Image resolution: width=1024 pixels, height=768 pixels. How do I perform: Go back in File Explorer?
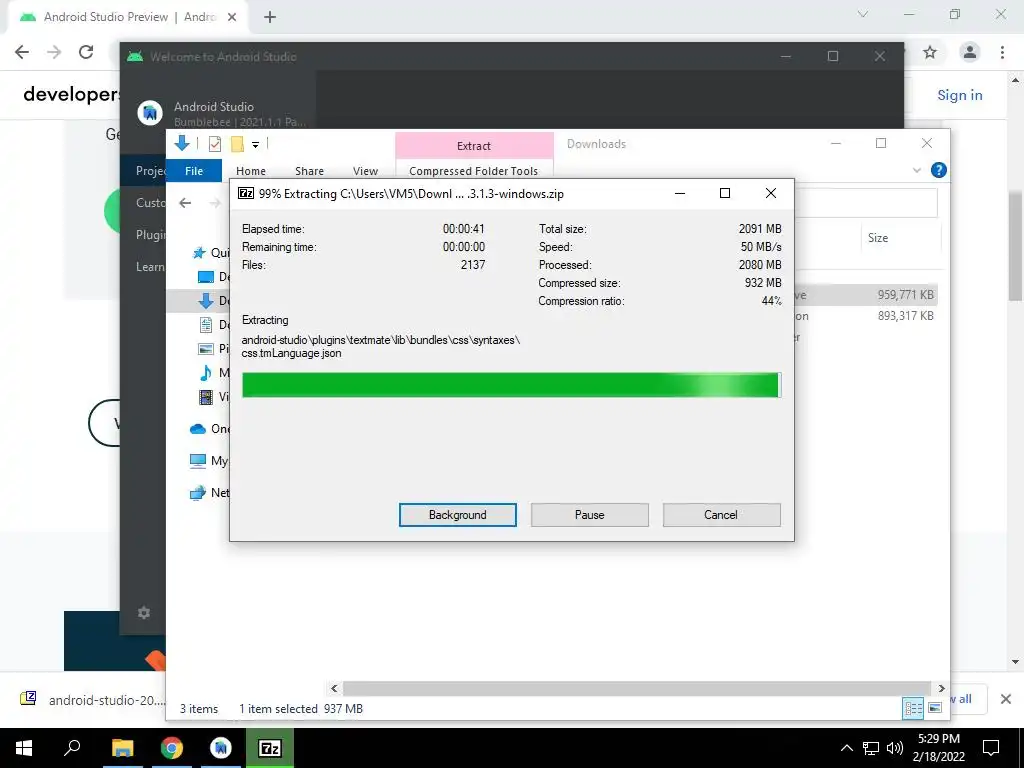click(185, 203)
